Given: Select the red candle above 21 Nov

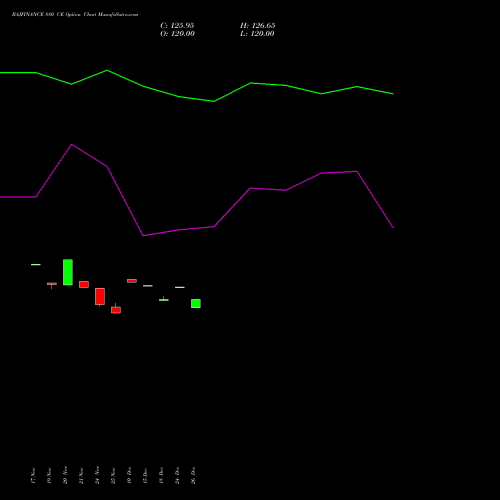Looking at the screenshot, I should coord(84,284).
